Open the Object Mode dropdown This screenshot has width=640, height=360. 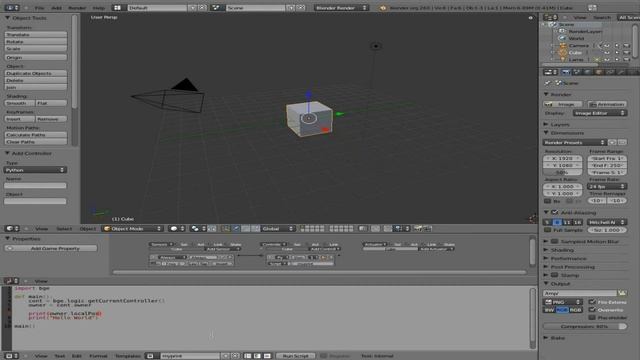(x=132, y=229)
